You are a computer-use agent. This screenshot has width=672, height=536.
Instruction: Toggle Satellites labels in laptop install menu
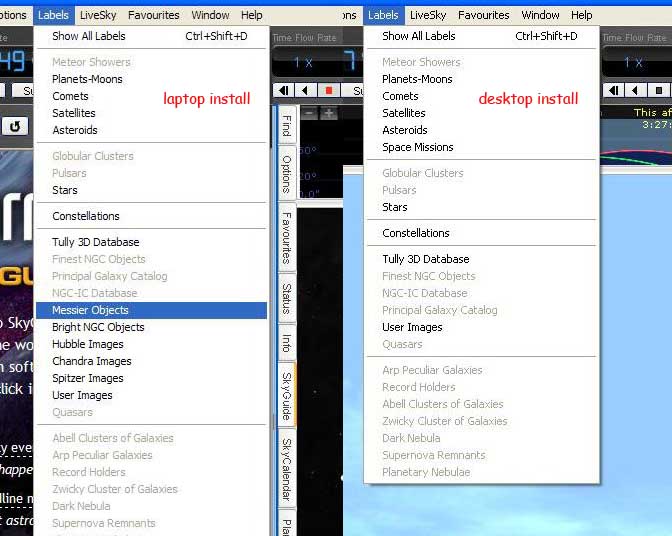(151, 113)
